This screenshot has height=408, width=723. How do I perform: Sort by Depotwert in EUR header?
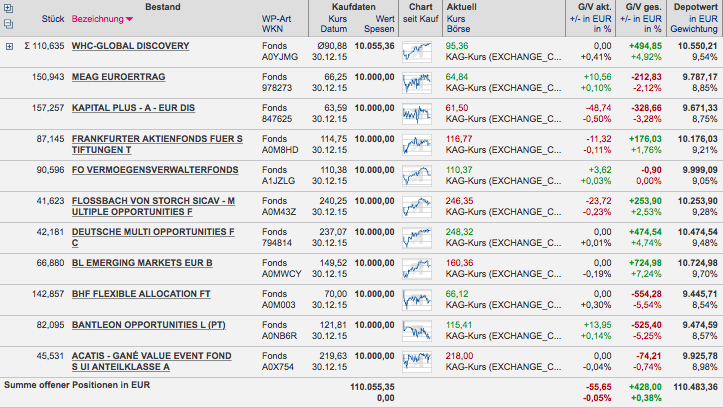[x=703, y=19]
